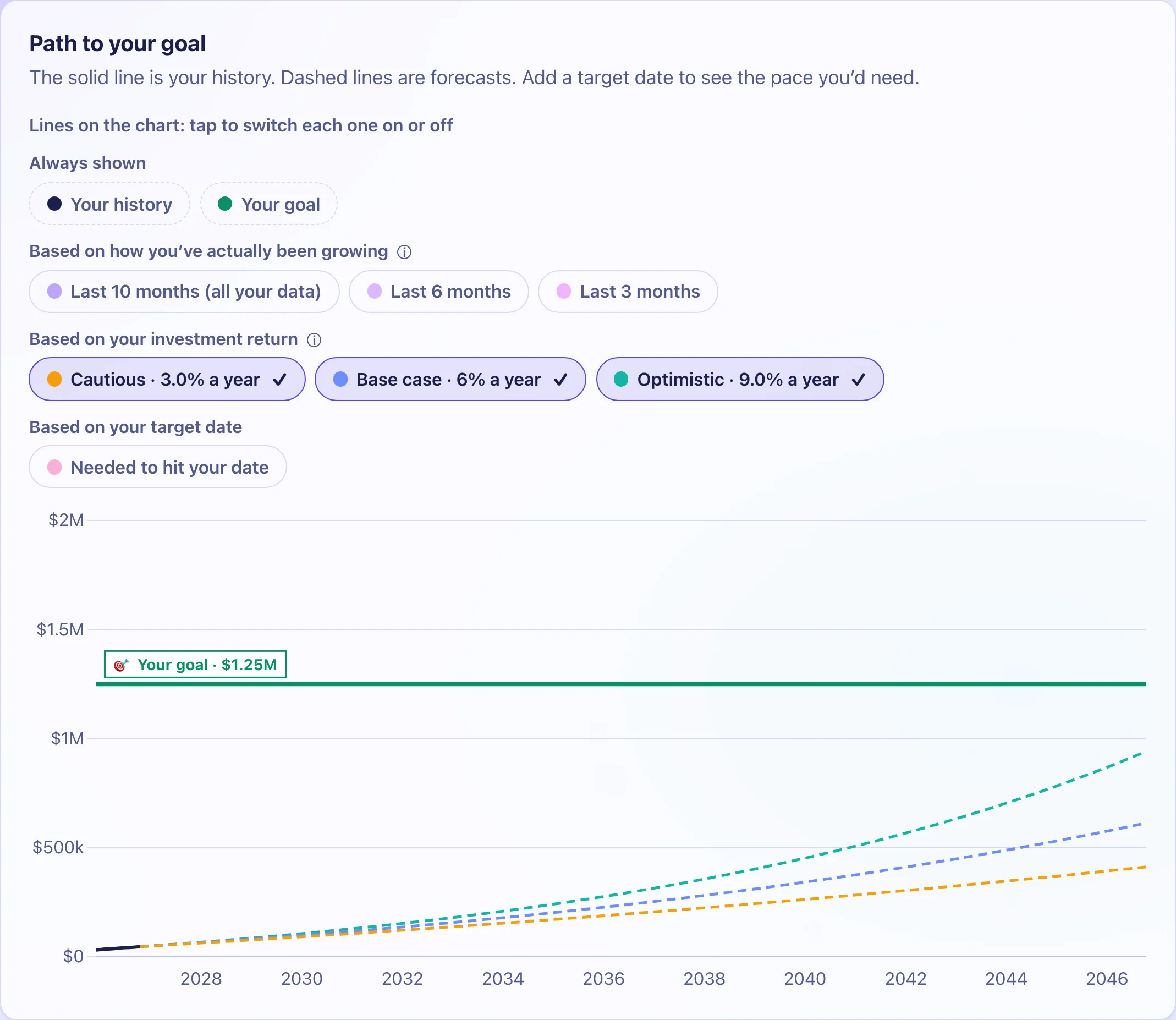This screenshot has width=1176, height=1020.
Task: Click 'Based on your target date' label
Action: (x=135, y=427)
